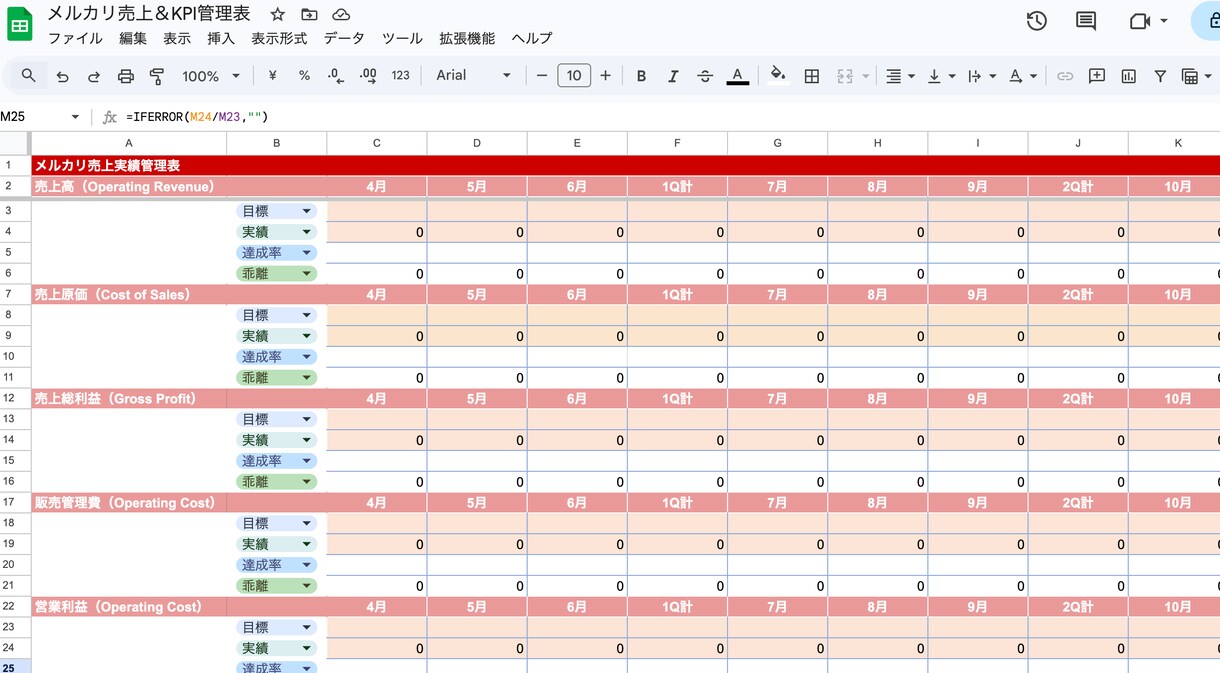View the cloud save status
The width and height of the screenshot is (1220, 673).
(341, 15)
